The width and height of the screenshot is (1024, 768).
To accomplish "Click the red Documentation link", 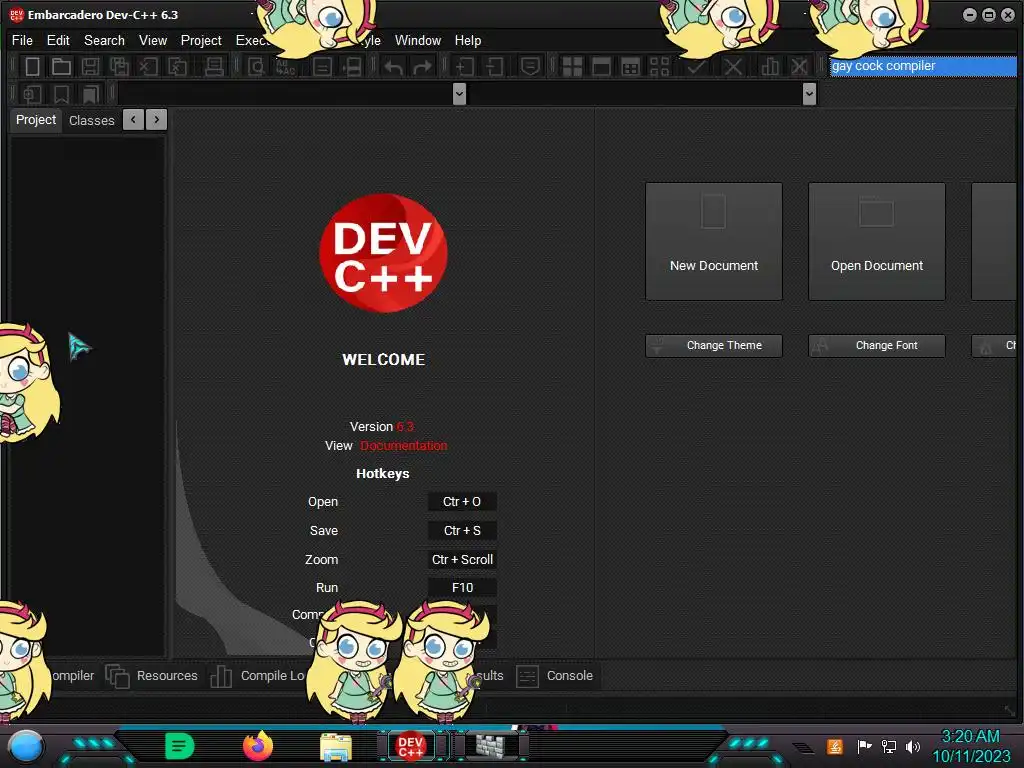I will (x=404, y=446).
